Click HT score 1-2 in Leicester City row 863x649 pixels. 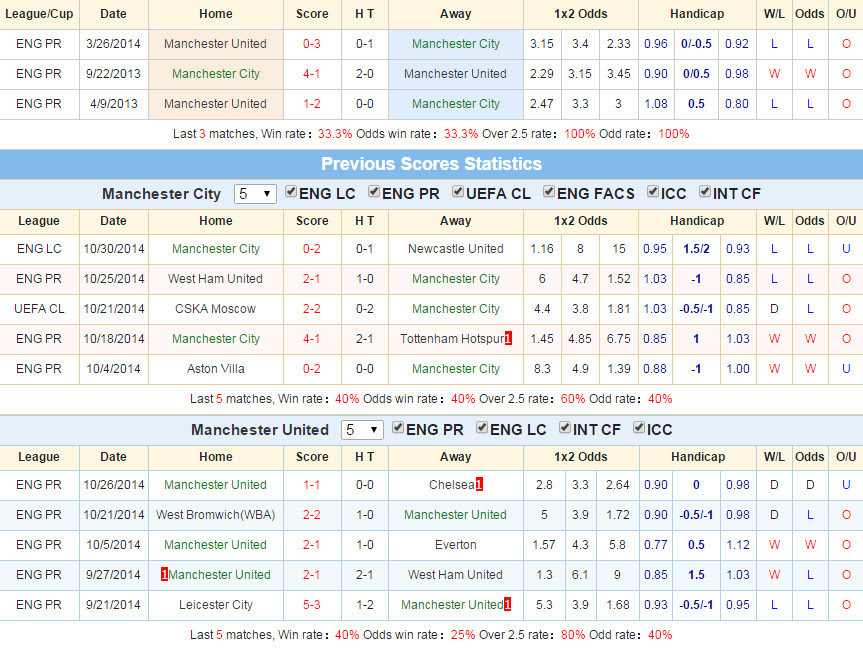click(x=364, y=605)
